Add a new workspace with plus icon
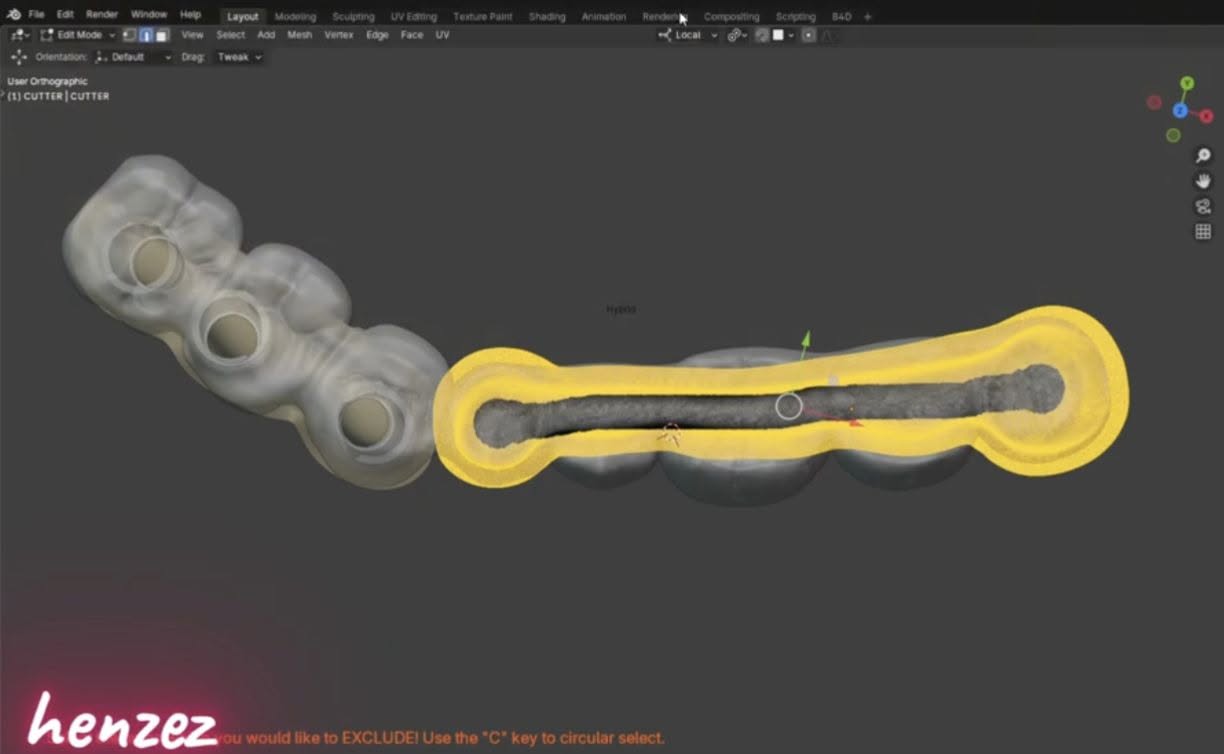Image resolution: width=1224 pixels, height=754 pixels. click(x=867, y=17)
